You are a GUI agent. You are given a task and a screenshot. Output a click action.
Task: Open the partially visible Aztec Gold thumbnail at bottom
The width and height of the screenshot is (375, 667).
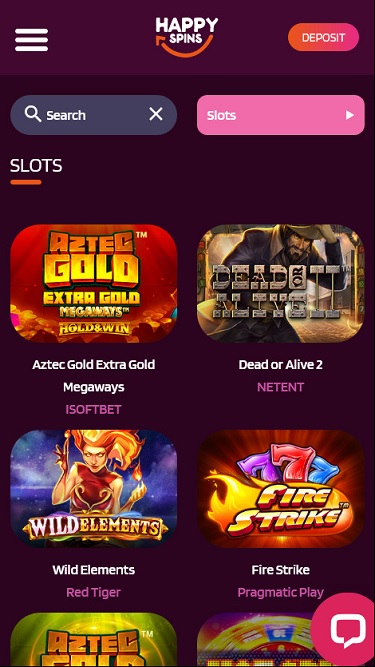(x=94, y=640)
